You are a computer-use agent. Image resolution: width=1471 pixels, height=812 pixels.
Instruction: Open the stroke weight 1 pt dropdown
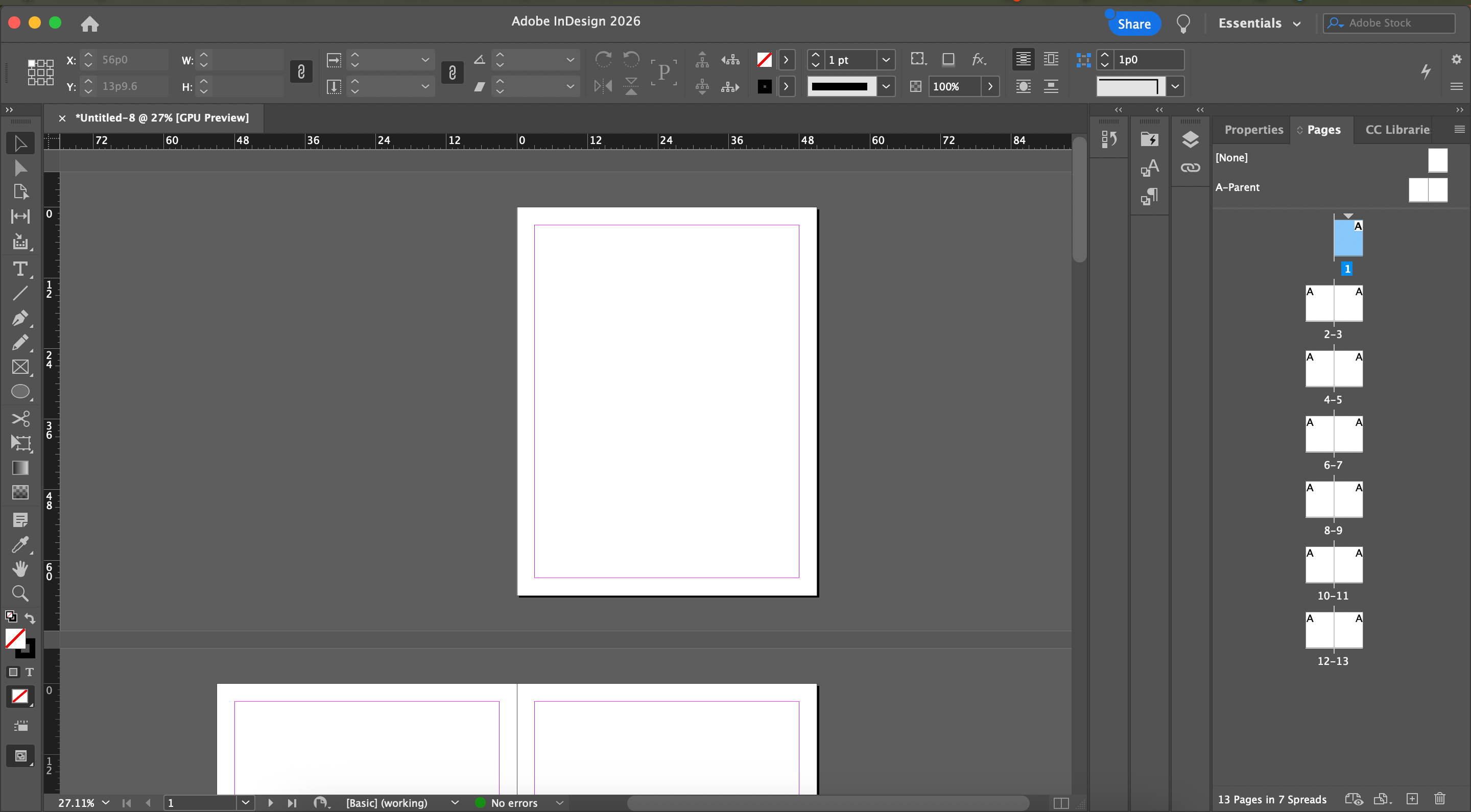pyautogui.click(x=886, y=59)
